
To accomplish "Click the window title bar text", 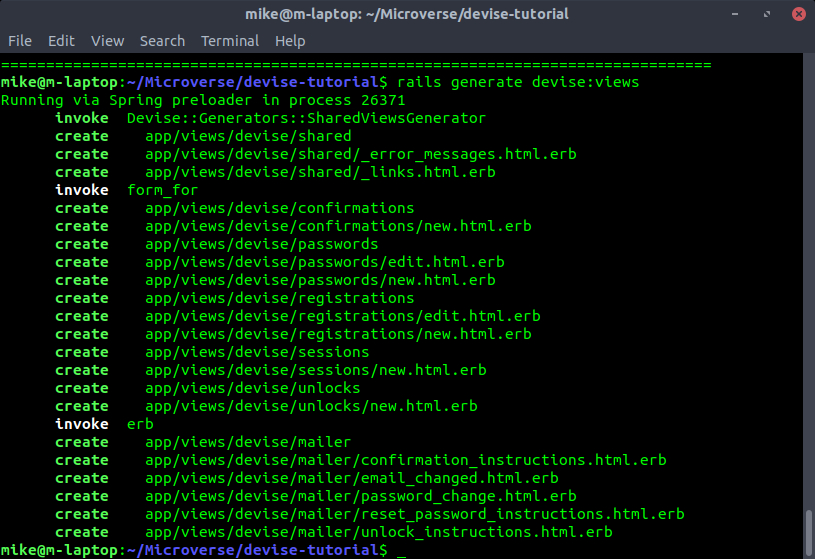I will tap(407, 14).
